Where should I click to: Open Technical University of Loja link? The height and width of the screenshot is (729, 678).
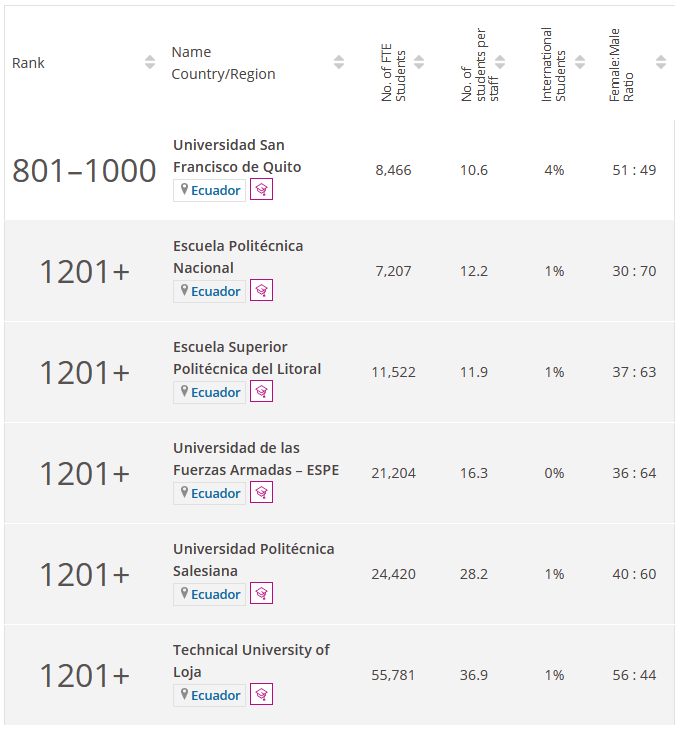pos(251,661)
